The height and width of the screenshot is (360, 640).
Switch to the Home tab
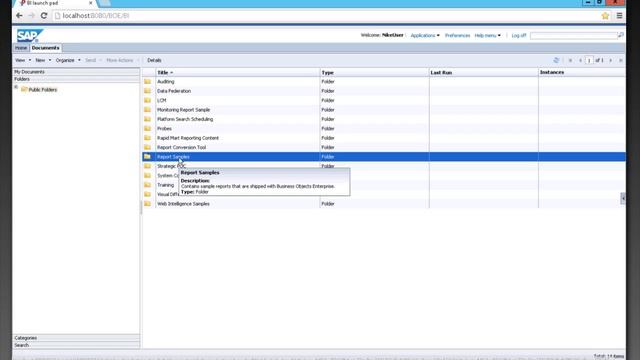click(21, 48)
